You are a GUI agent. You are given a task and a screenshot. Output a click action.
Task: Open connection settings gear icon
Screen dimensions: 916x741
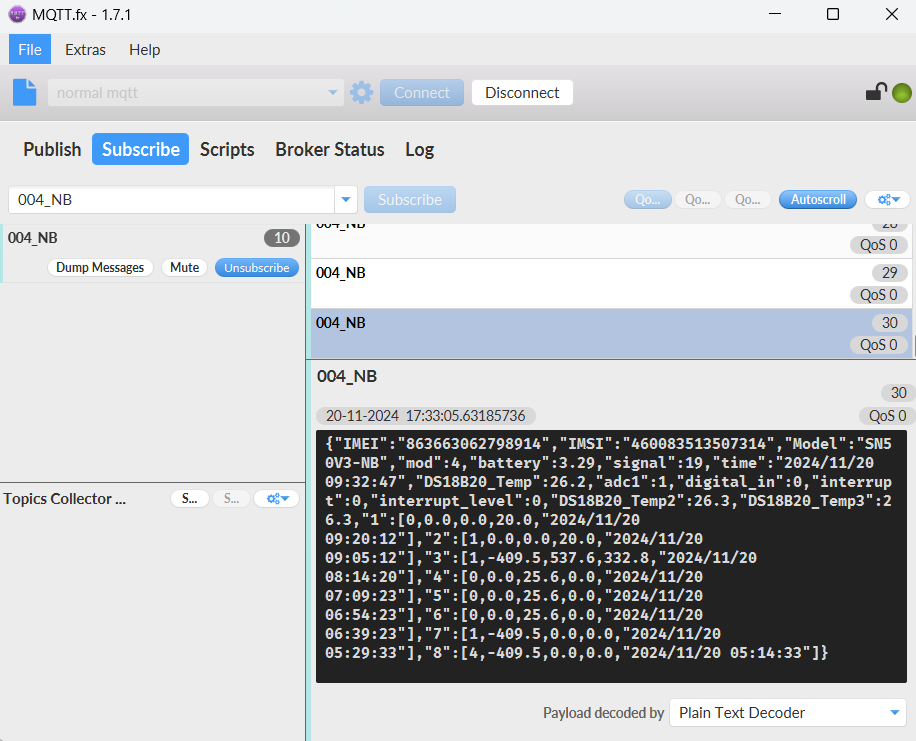point(362,92)
